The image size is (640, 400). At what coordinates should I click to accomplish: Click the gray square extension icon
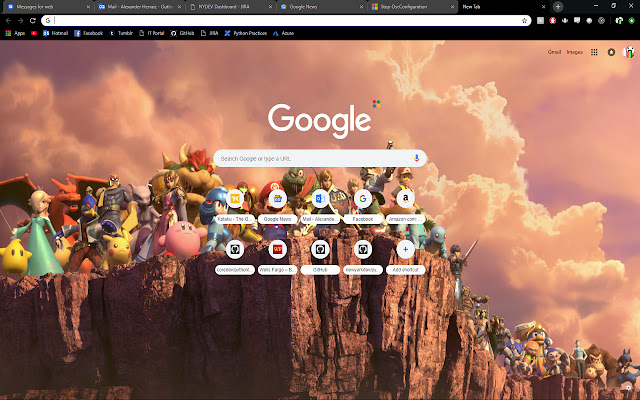540,20
